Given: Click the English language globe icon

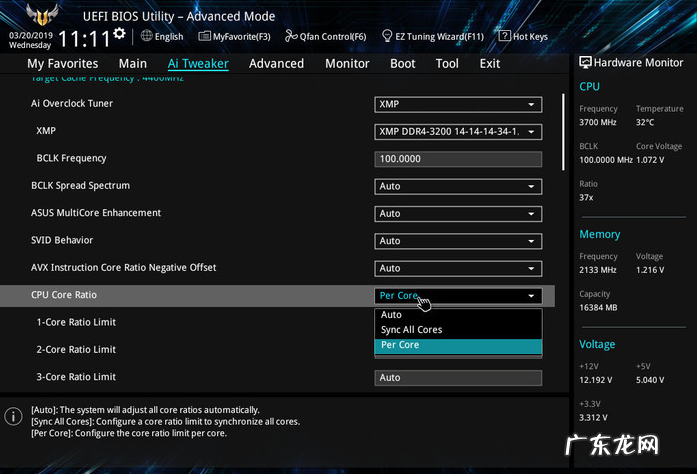Looking at the screenshot, I should [147, 37].
